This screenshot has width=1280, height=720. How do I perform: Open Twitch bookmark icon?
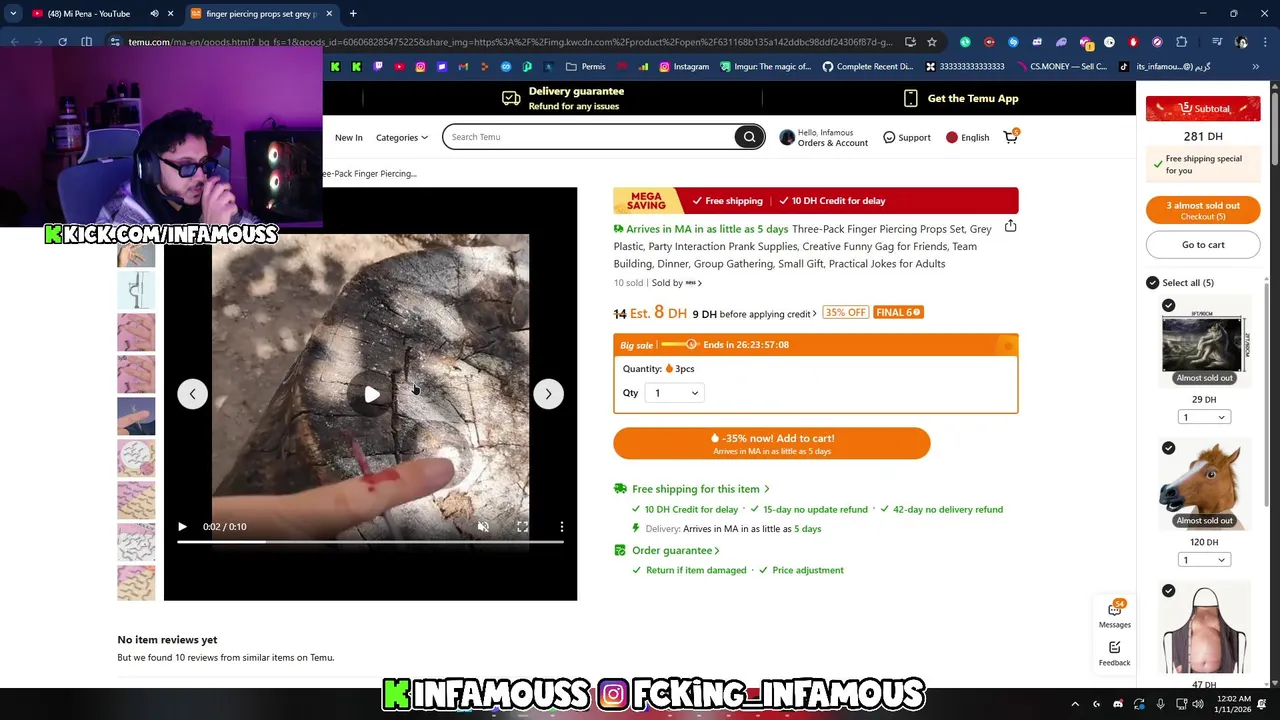(378, 67)
